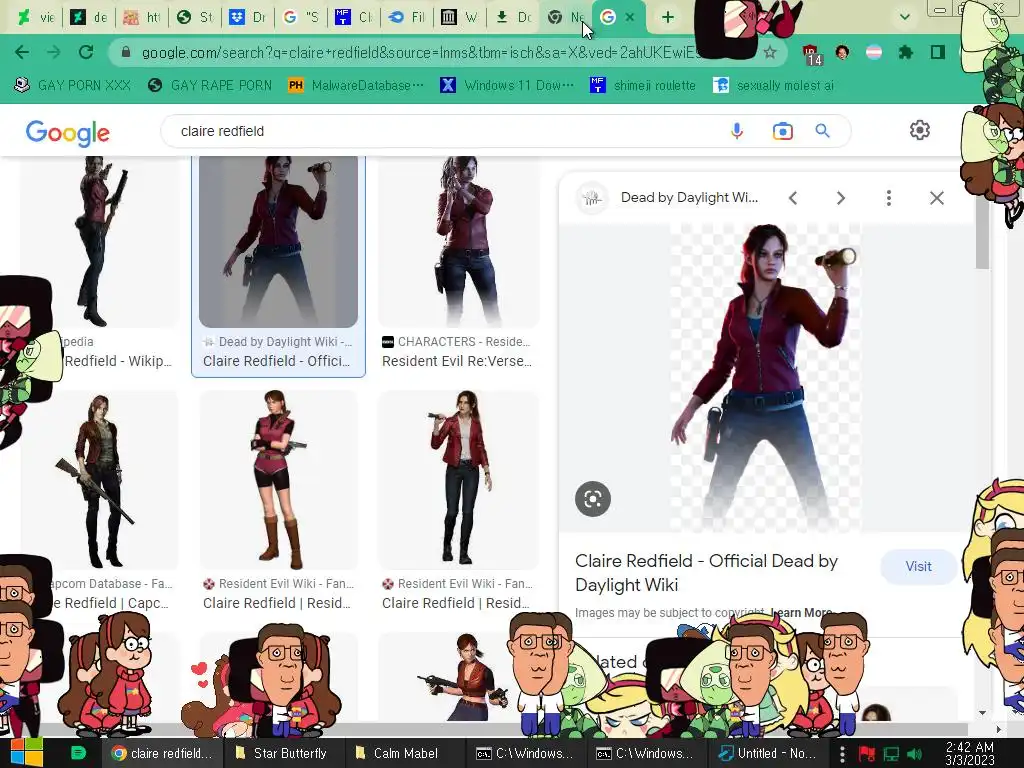Switch to the 'St' tab
The height and width of the screenshot is (768, 1024).
(195, 18)
